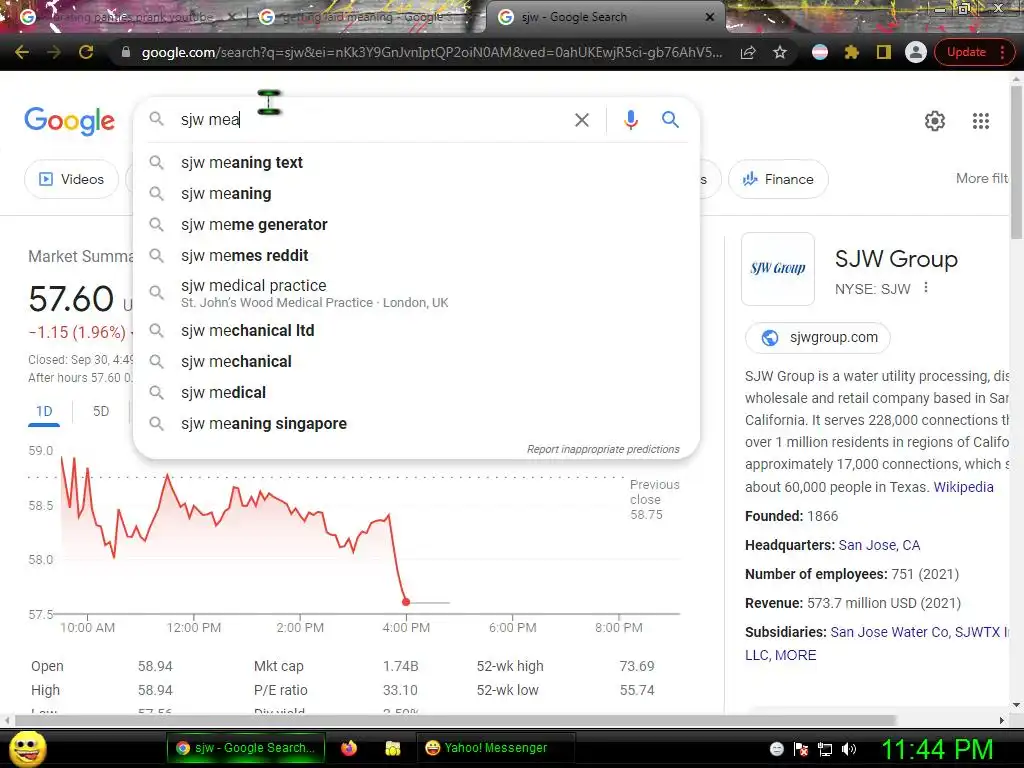Choose suggestion 'sjw meme generator'
The height and width of the screenshot is (768, 1024).
416,225
